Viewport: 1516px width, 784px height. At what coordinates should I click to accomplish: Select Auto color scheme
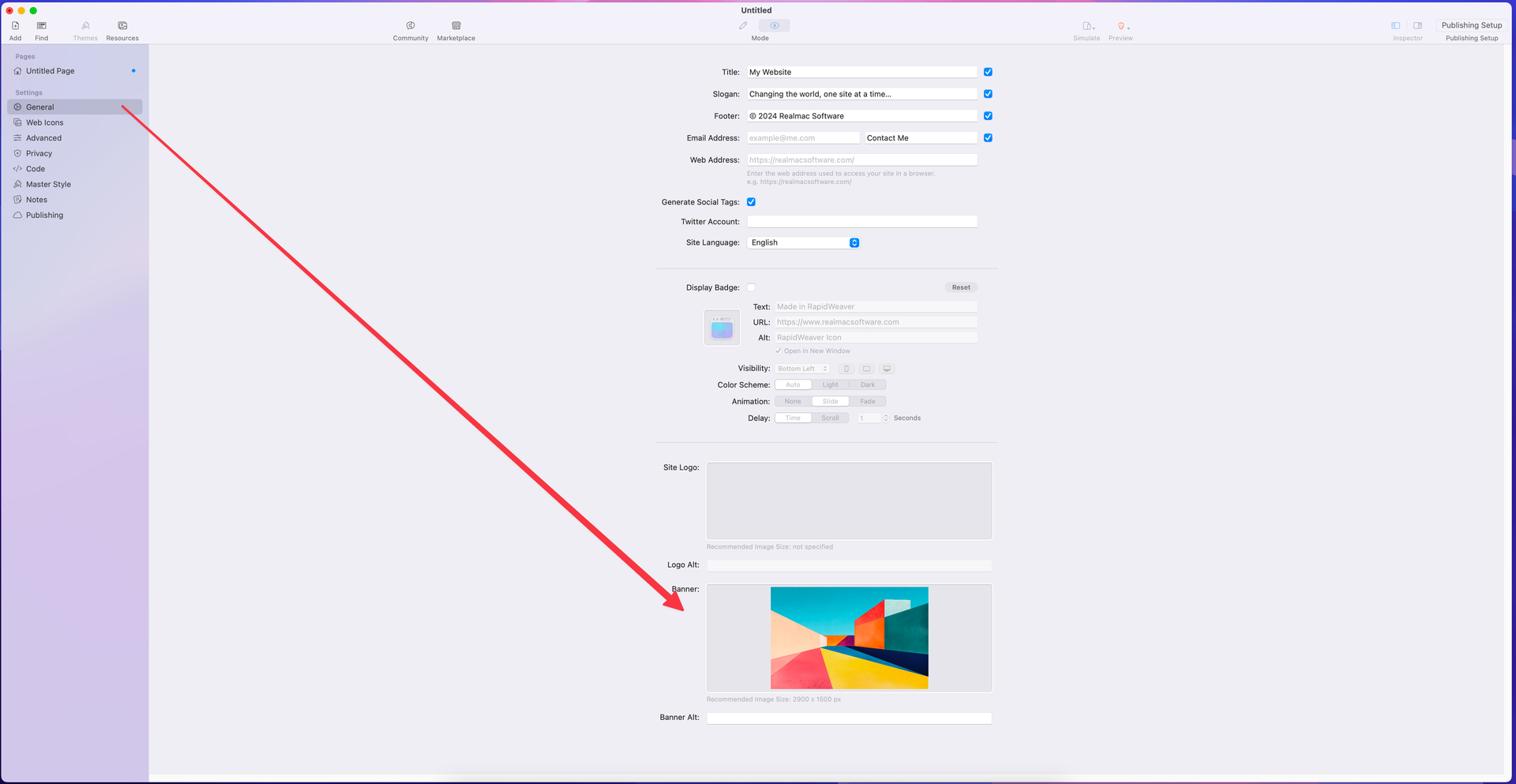[793, 385]
